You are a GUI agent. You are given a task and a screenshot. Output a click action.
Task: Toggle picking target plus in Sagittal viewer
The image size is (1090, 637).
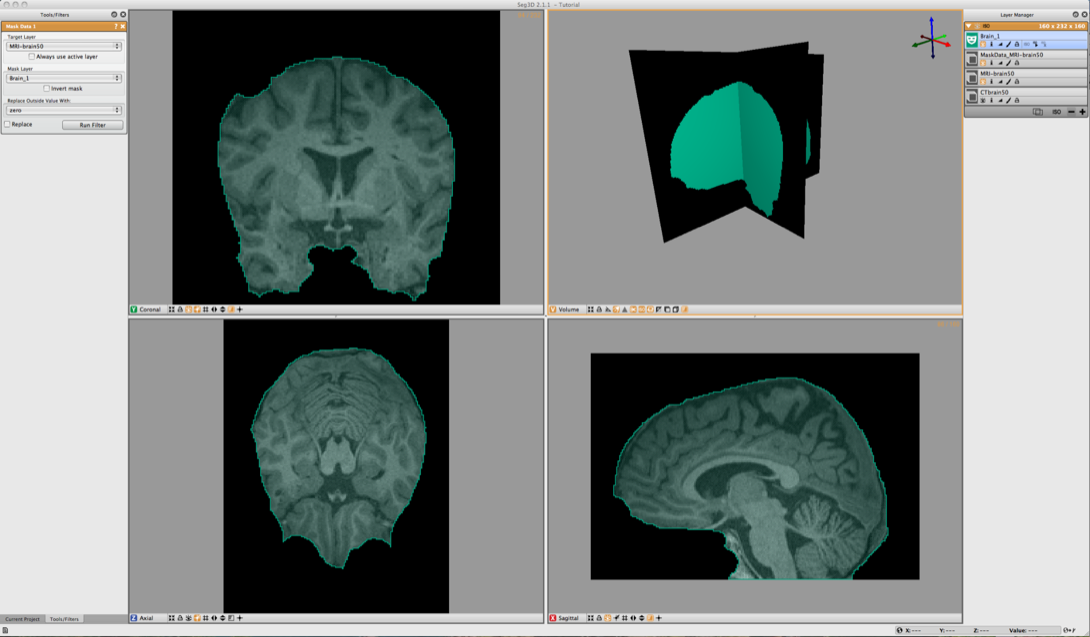(658, 618)
